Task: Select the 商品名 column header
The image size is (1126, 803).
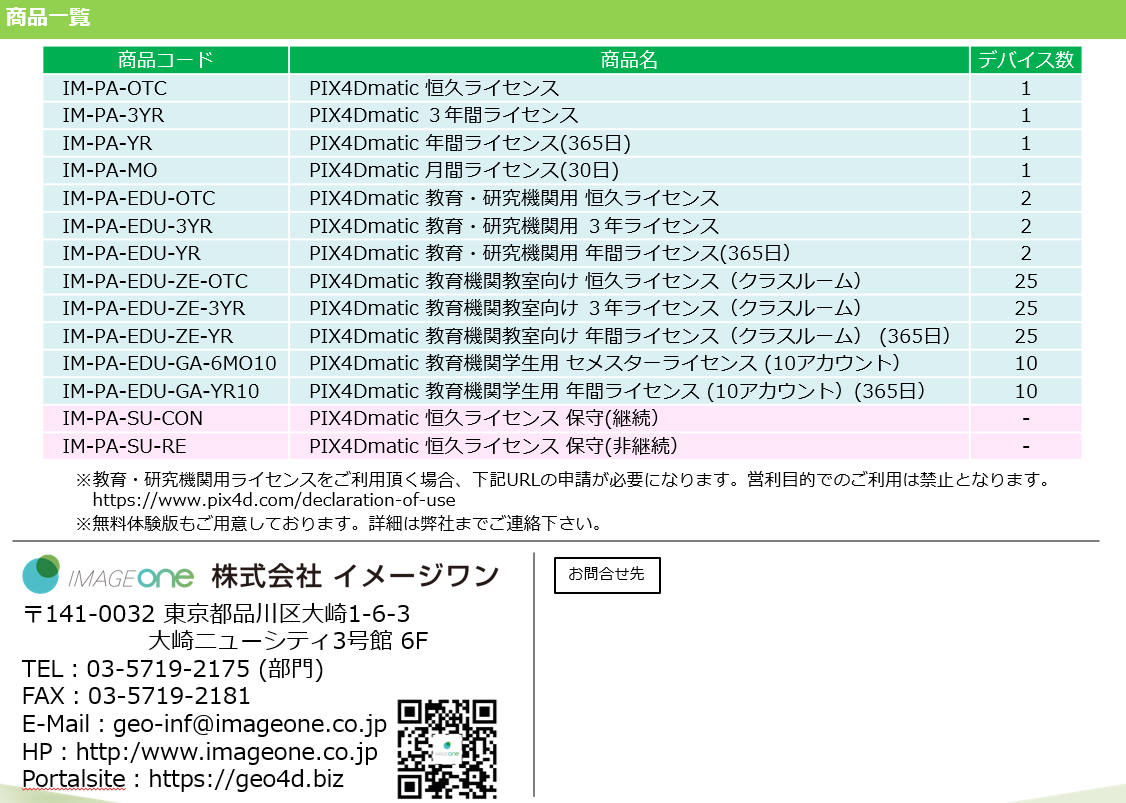Action: pyautogui.click(x=629, y=60)
